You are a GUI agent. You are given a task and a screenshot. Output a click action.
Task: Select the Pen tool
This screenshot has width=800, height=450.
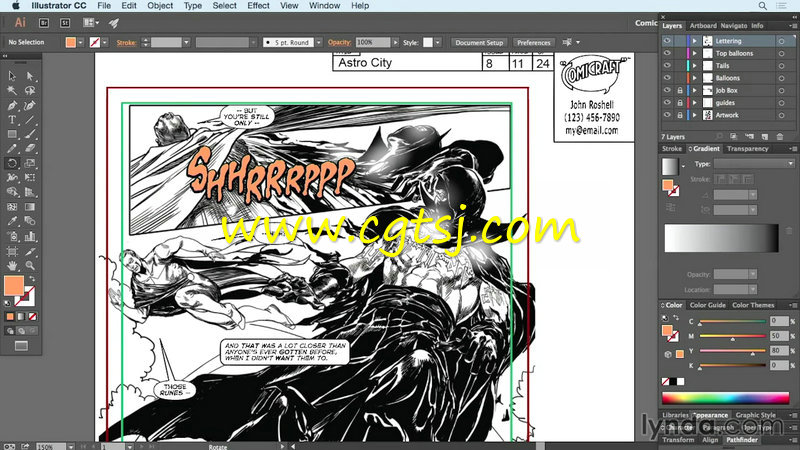12,105
